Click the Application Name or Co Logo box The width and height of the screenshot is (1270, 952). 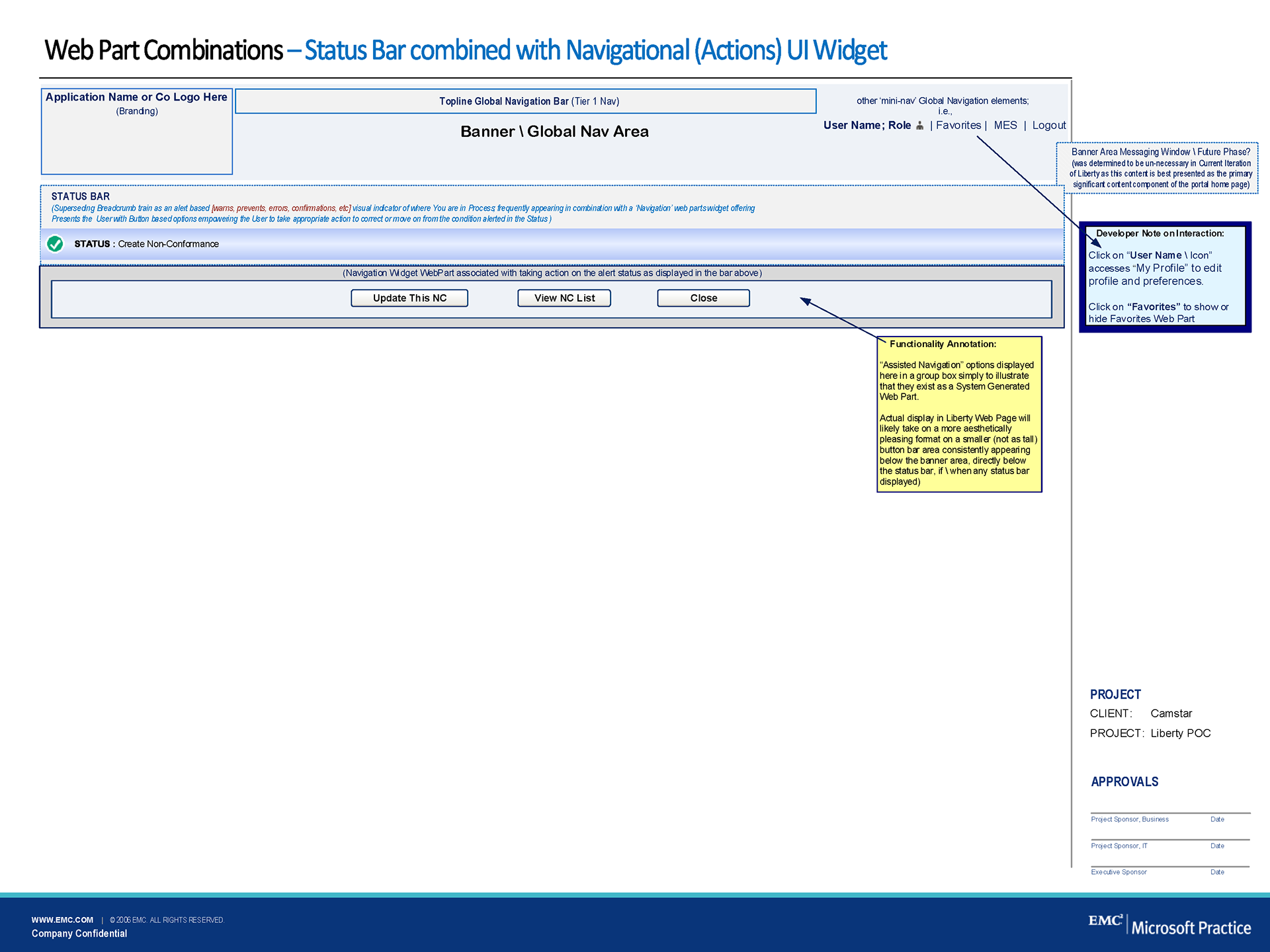pos(137,132)
